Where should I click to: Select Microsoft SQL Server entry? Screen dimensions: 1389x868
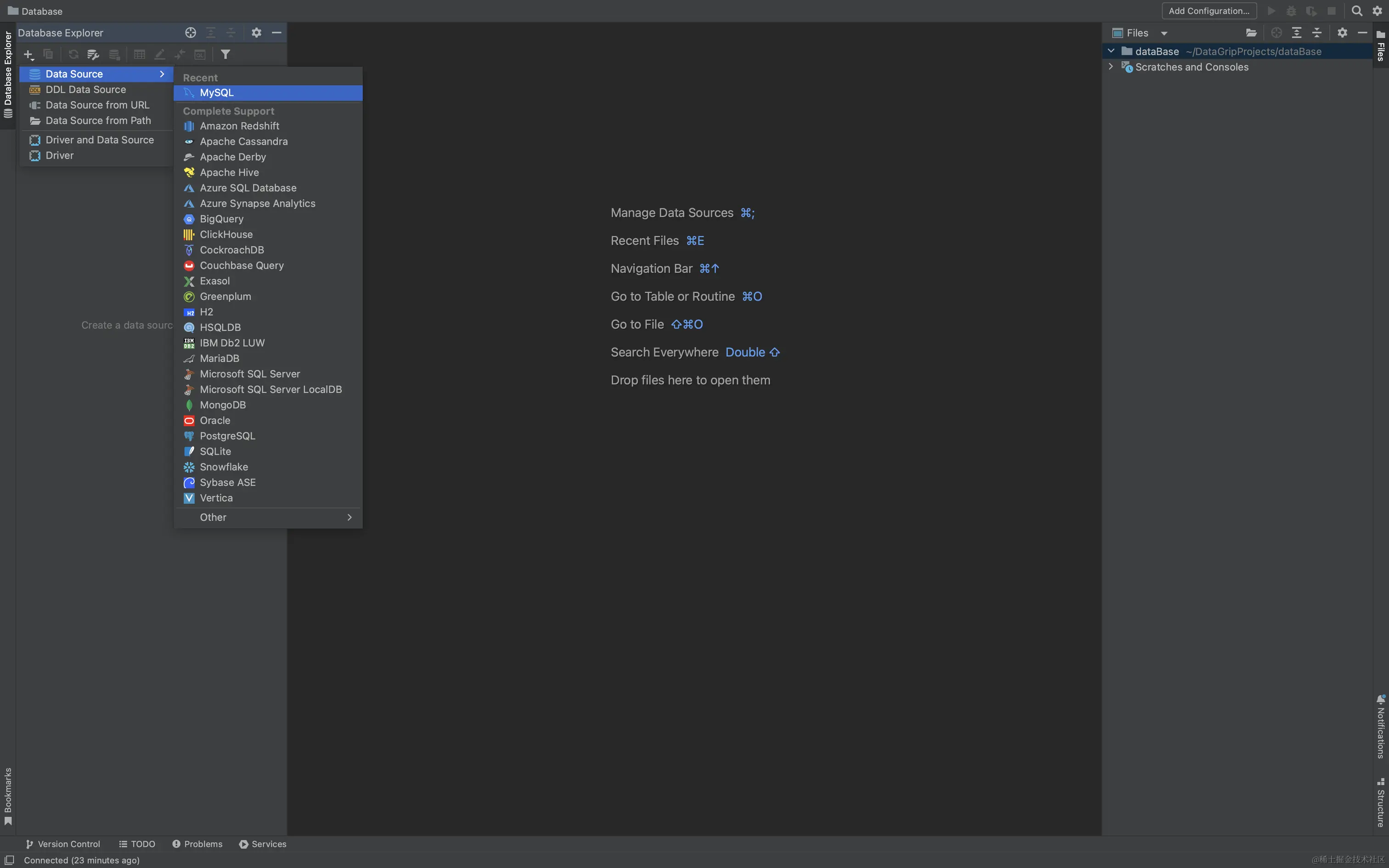268,374
